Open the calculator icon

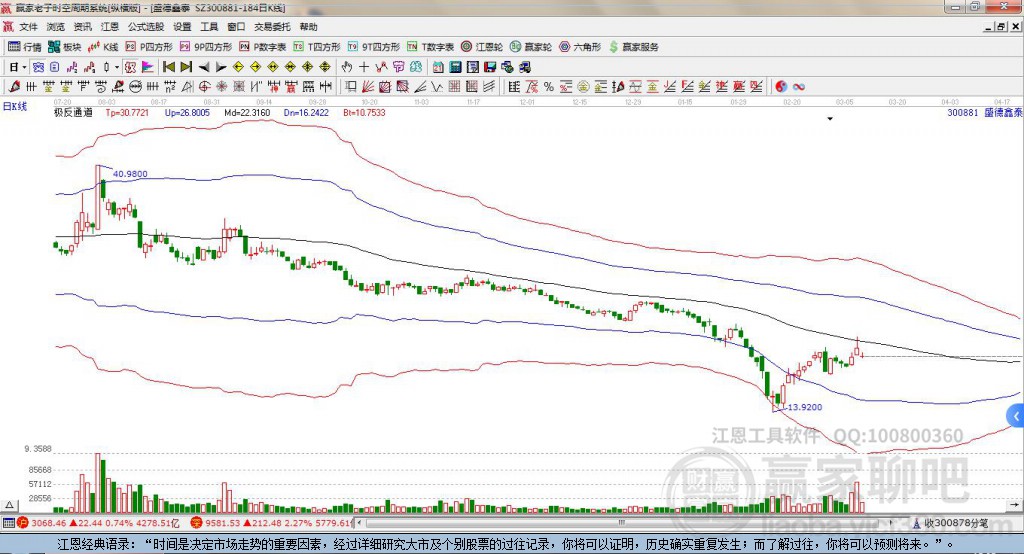455,67
